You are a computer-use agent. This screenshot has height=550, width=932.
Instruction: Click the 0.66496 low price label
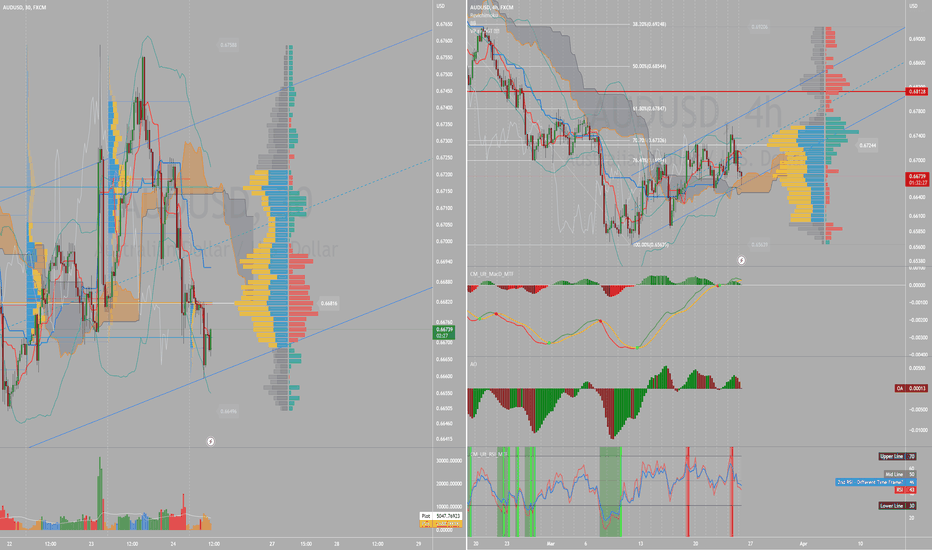pyautogui.click(x=228, y=411)
